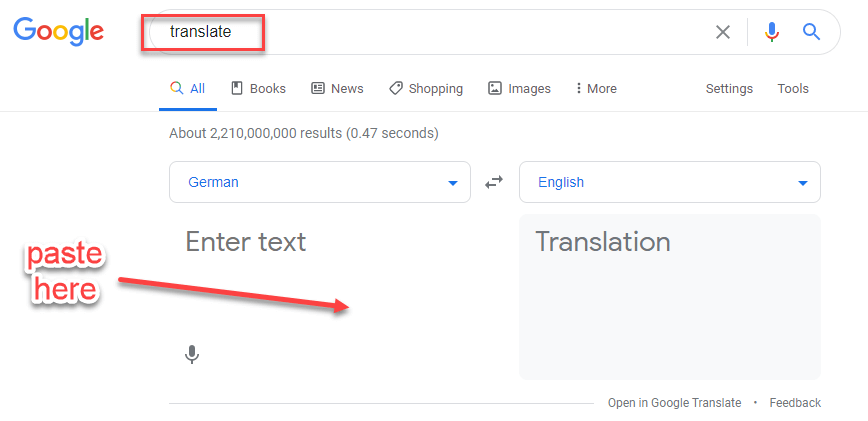
Task: Click the Feedback link
Action: [x=795, y=403]
